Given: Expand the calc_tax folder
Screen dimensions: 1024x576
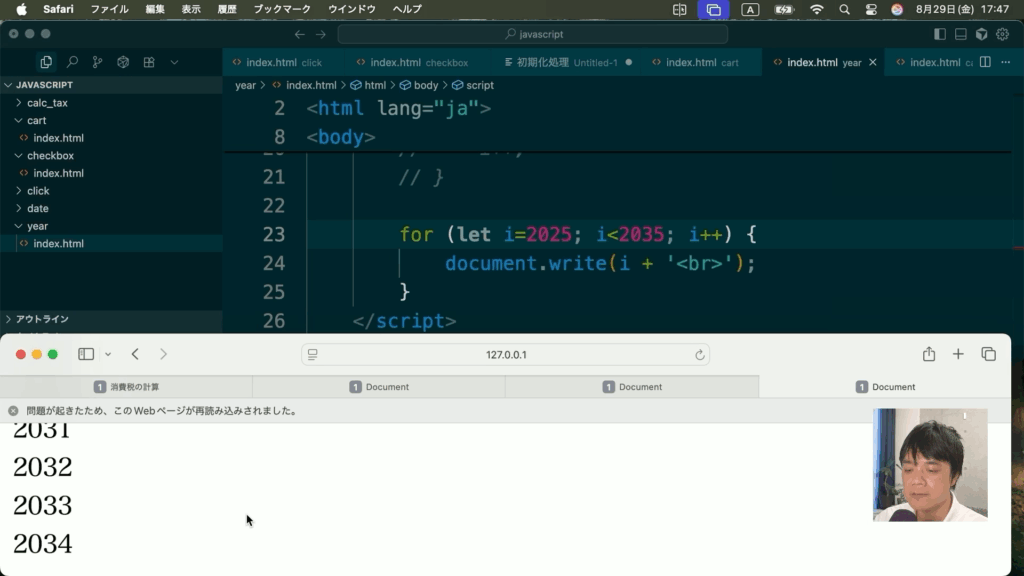Looking at the screenshot, I should click(x=47, y=103).
